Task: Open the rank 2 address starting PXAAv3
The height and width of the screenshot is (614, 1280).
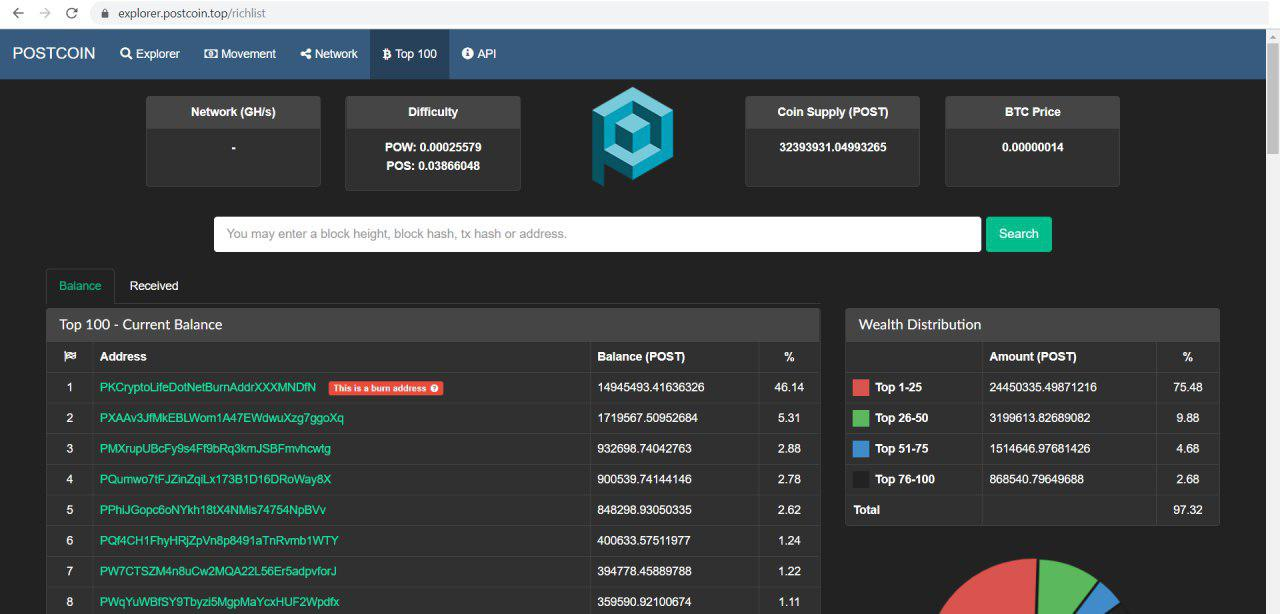Action: (221, 418)
